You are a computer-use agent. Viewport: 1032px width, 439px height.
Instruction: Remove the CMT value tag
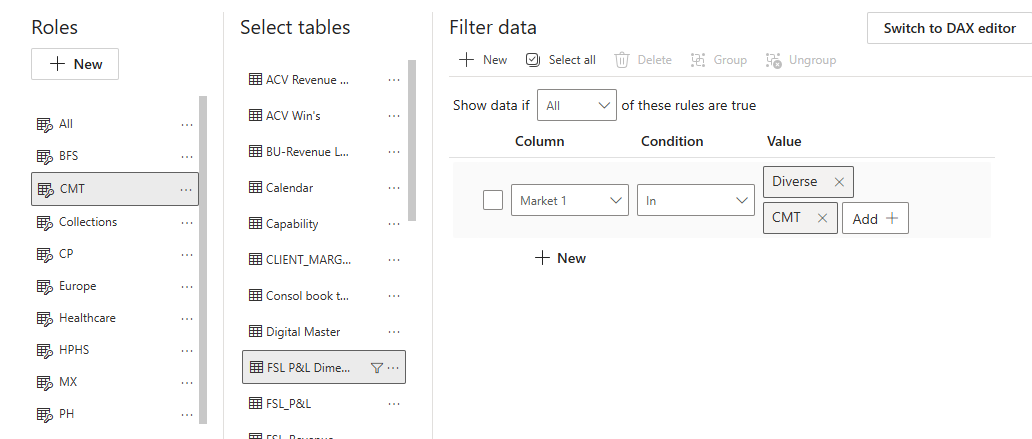point(822,218)
